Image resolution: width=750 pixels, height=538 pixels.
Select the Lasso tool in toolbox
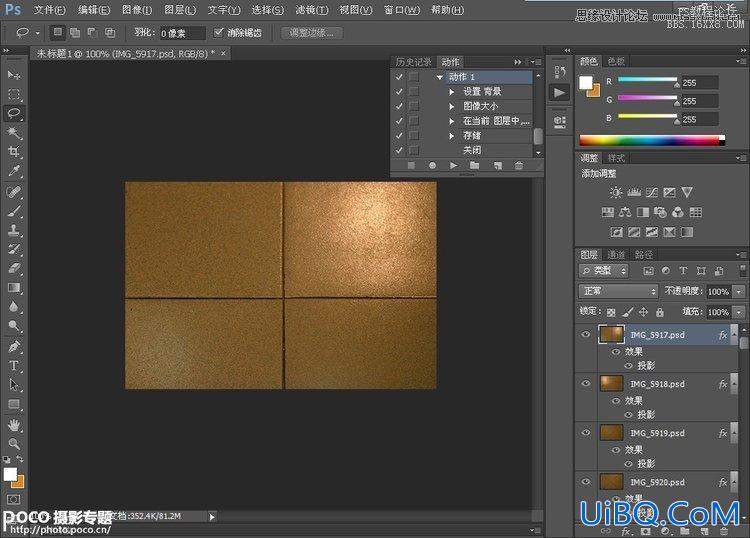14,113
